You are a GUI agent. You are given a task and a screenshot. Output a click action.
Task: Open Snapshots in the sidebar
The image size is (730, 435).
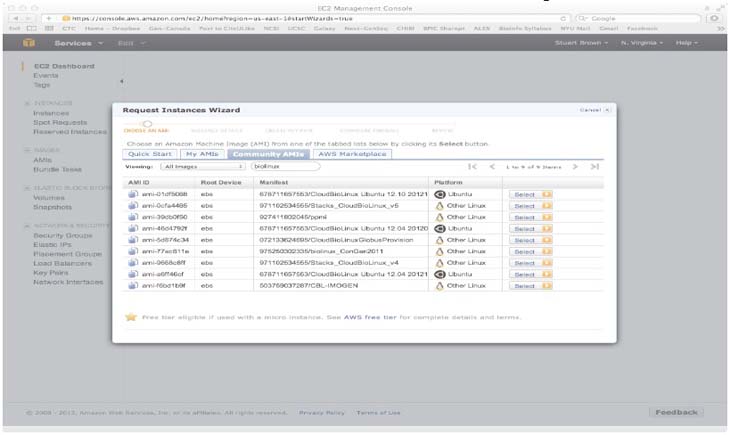point(53,207)
